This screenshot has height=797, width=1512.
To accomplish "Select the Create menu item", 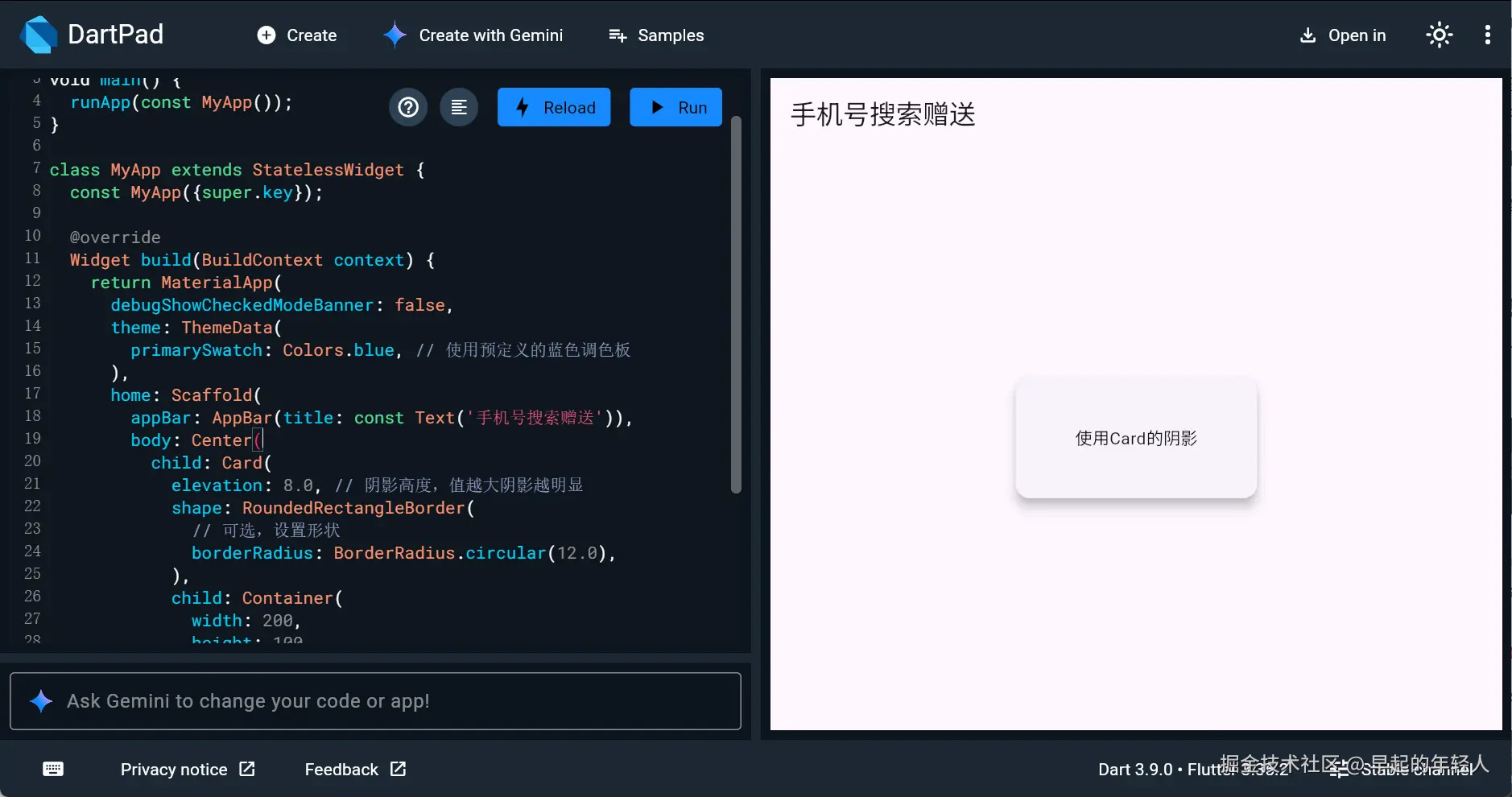I will [296, 35].
